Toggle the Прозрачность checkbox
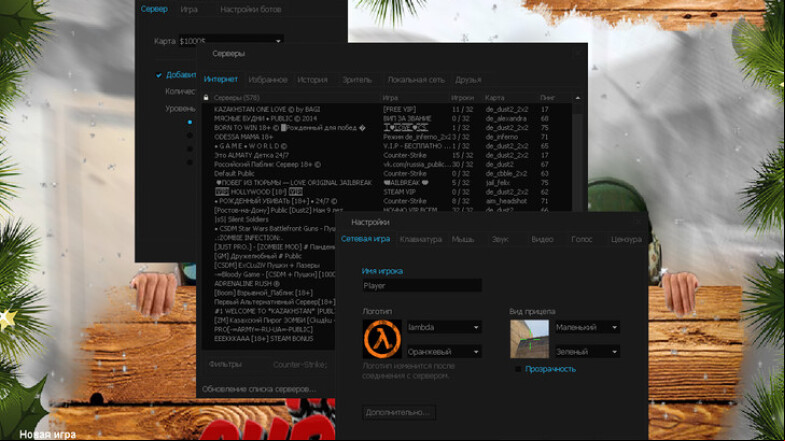 pyautogui.click(x=518, y=369)
